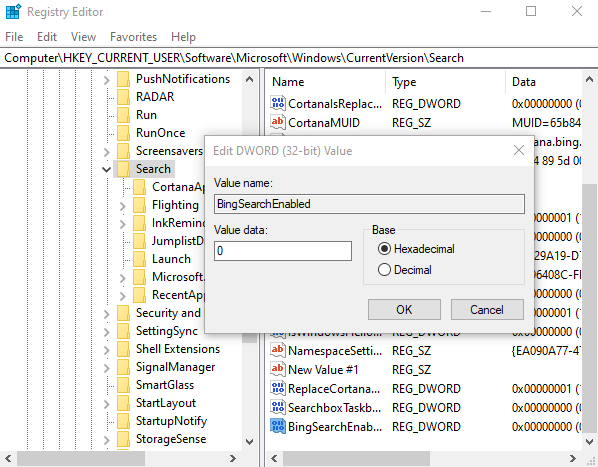The width and height of the screenshot is (598, 467).
Task: Click the registry path address bar
Action: [299, 58]
